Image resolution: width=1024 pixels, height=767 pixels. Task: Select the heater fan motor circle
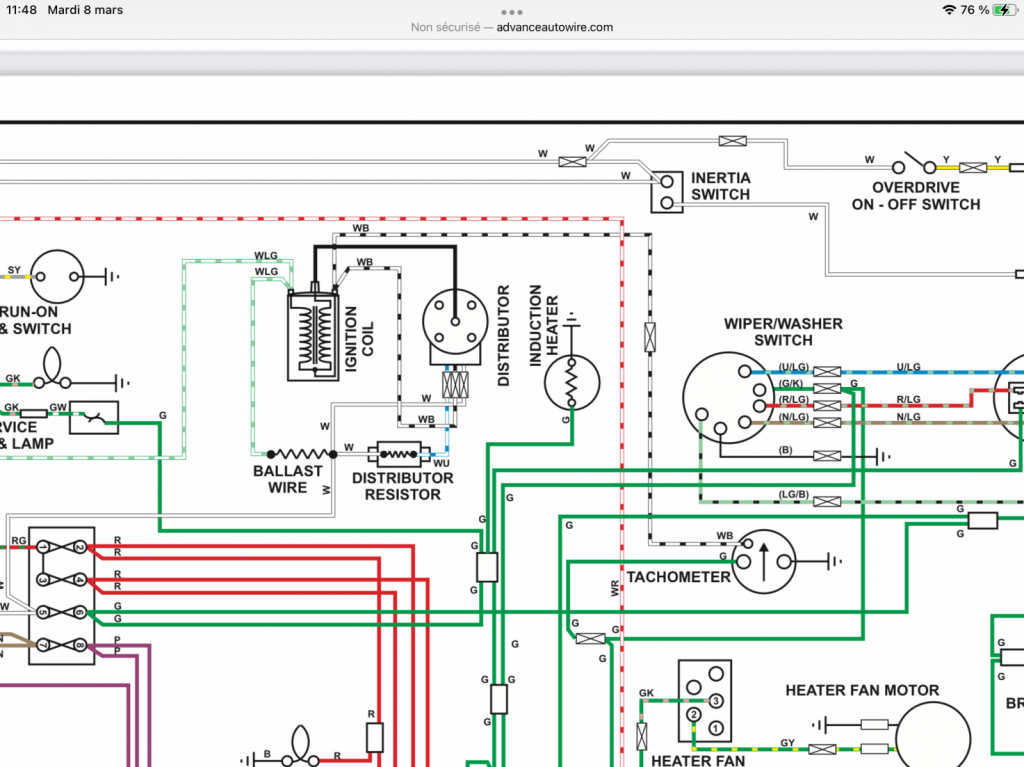933,738
